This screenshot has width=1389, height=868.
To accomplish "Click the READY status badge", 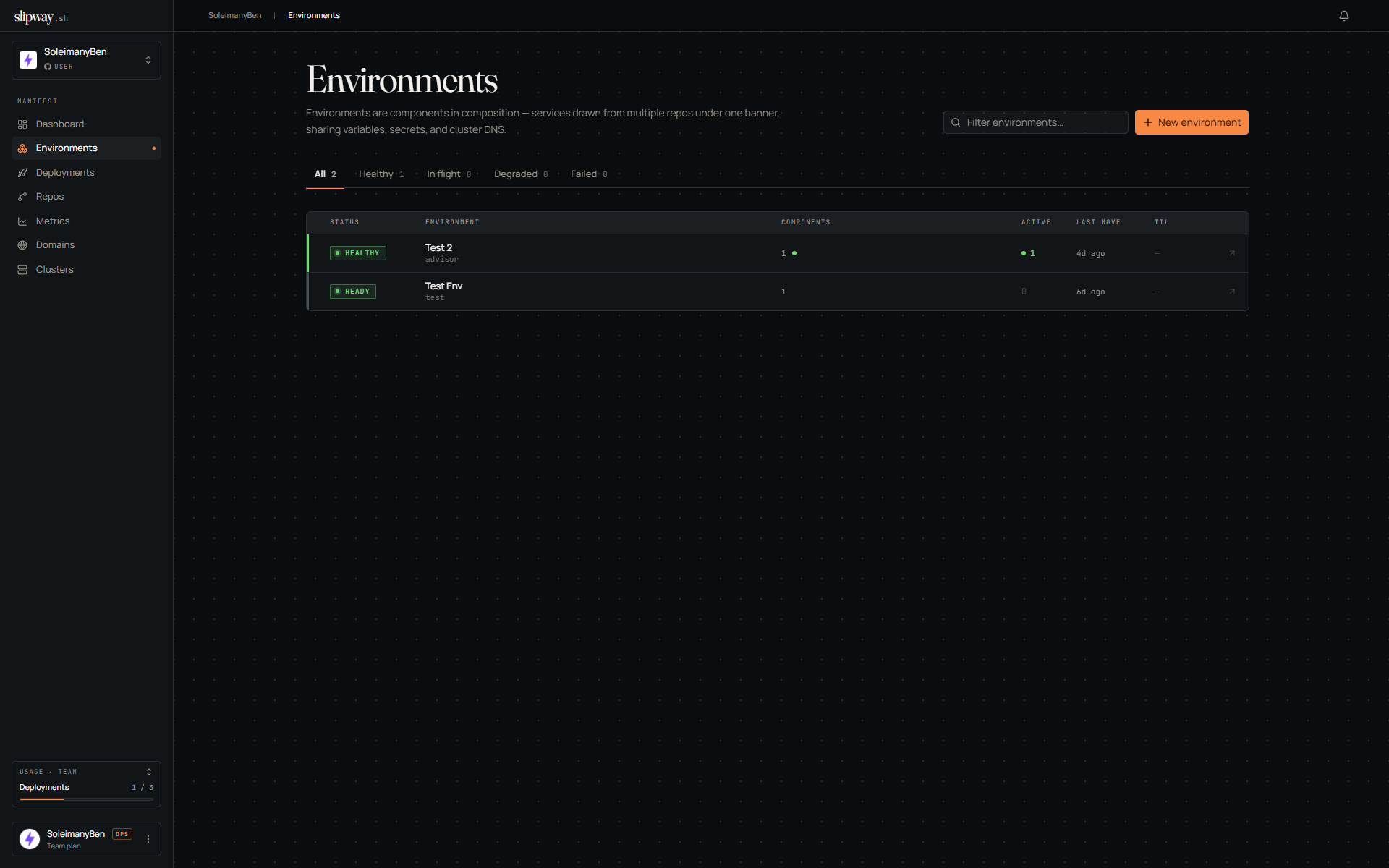I will point(353,292).
